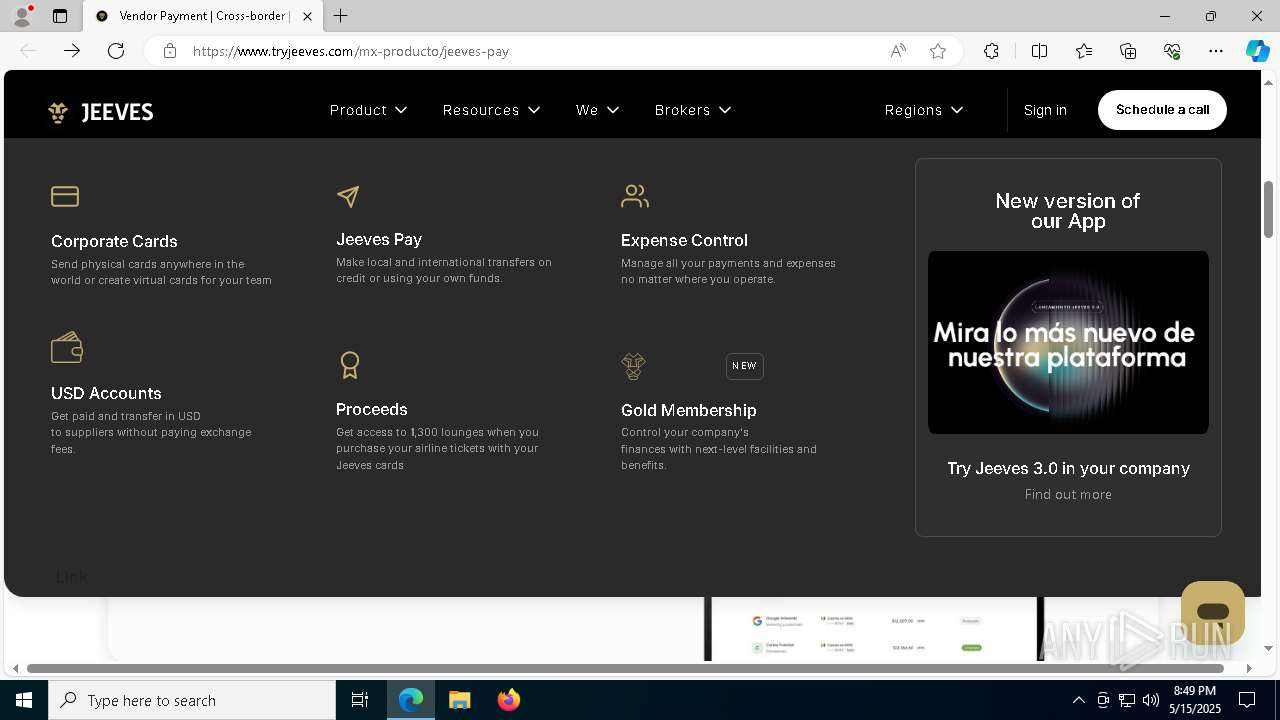Click the USD Accounts wallet icon
This screenshot has width=1280, height=720.
tap(67, 348)
